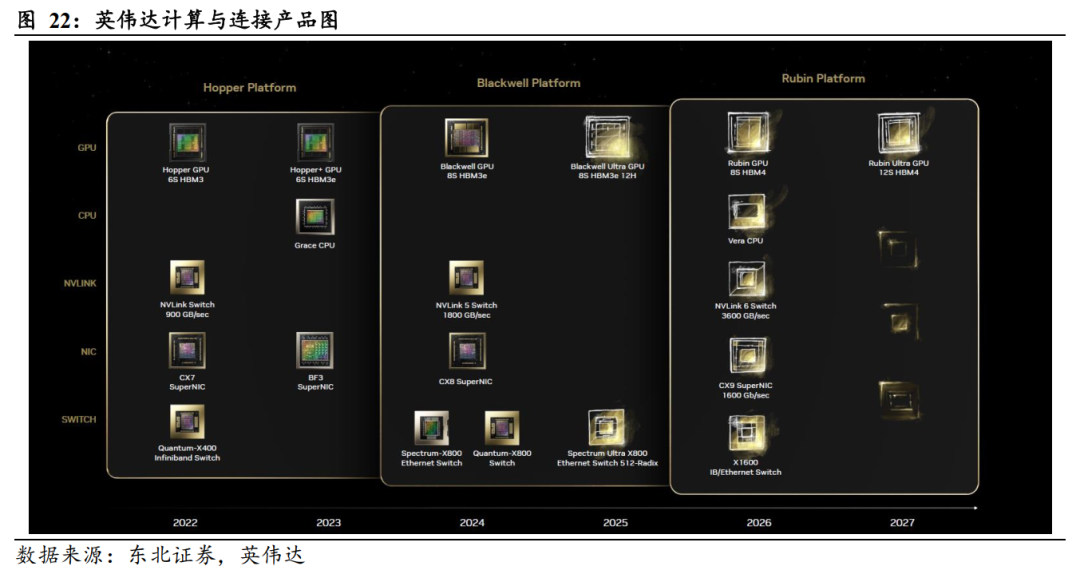
Task: Click the Blackwell GPU 8S HBM3e chip icon
Action: coord(466,138)
